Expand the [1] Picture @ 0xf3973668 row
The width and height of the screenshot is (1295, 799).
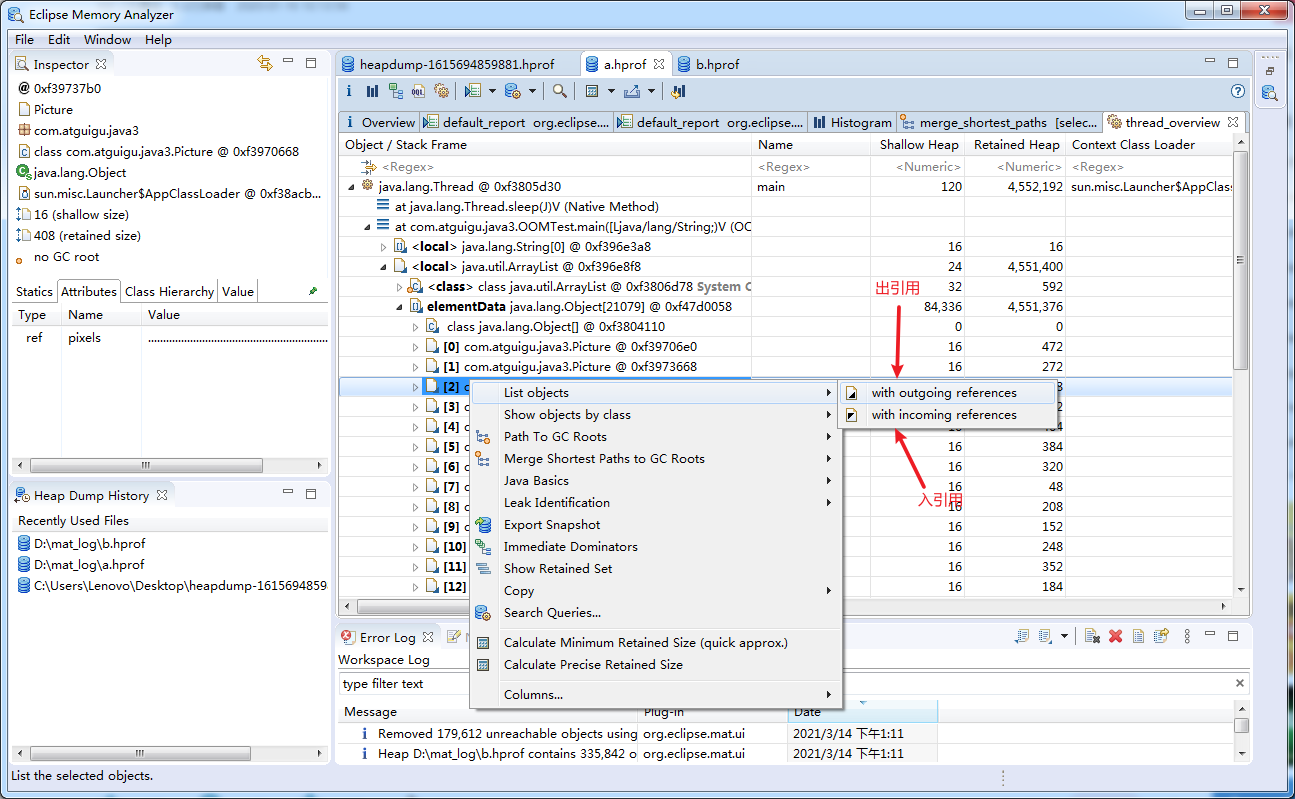416,367
